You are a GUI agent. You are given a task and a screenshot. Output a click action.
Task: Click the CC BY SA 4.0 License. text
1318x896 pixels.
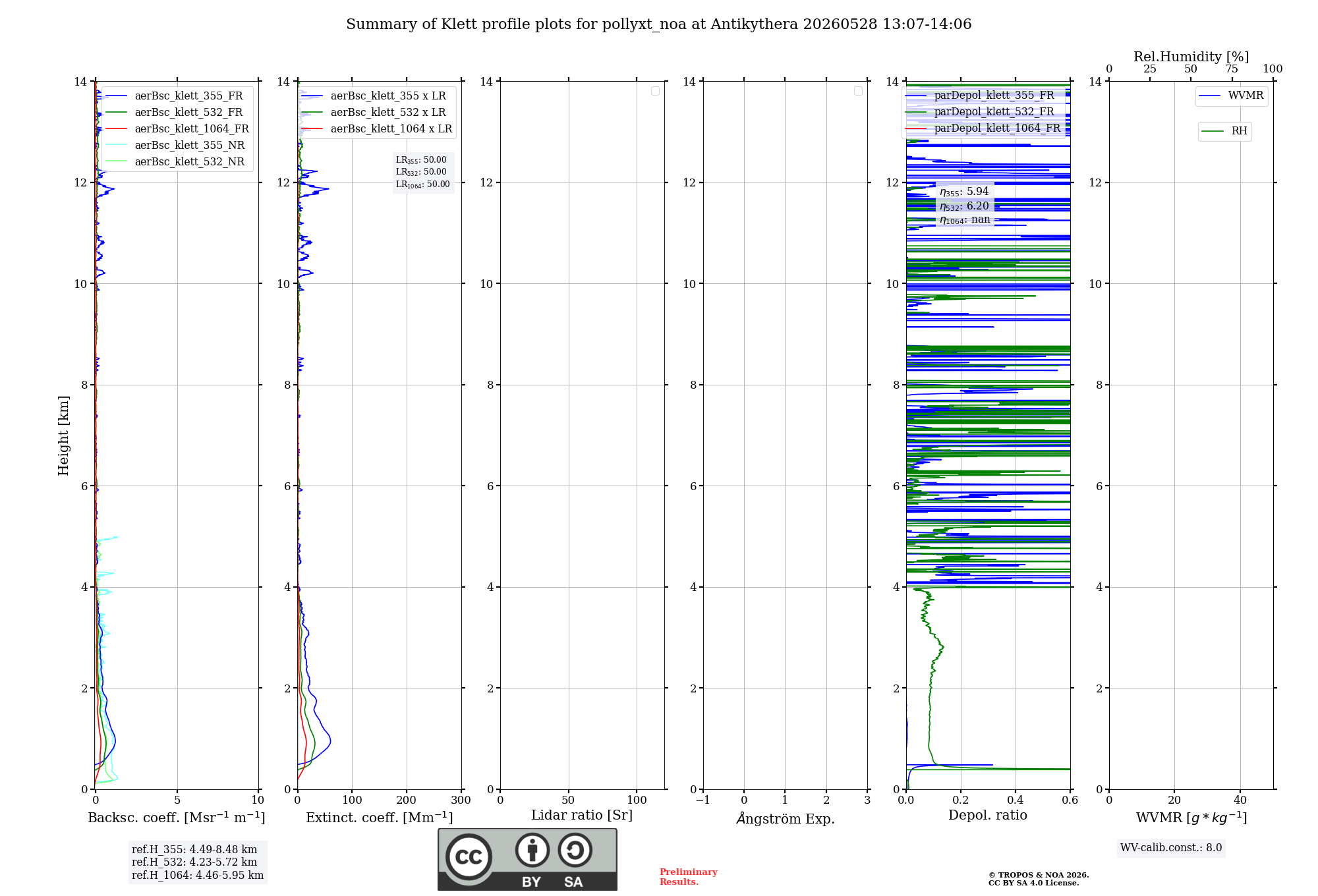tap(1034, 883)
